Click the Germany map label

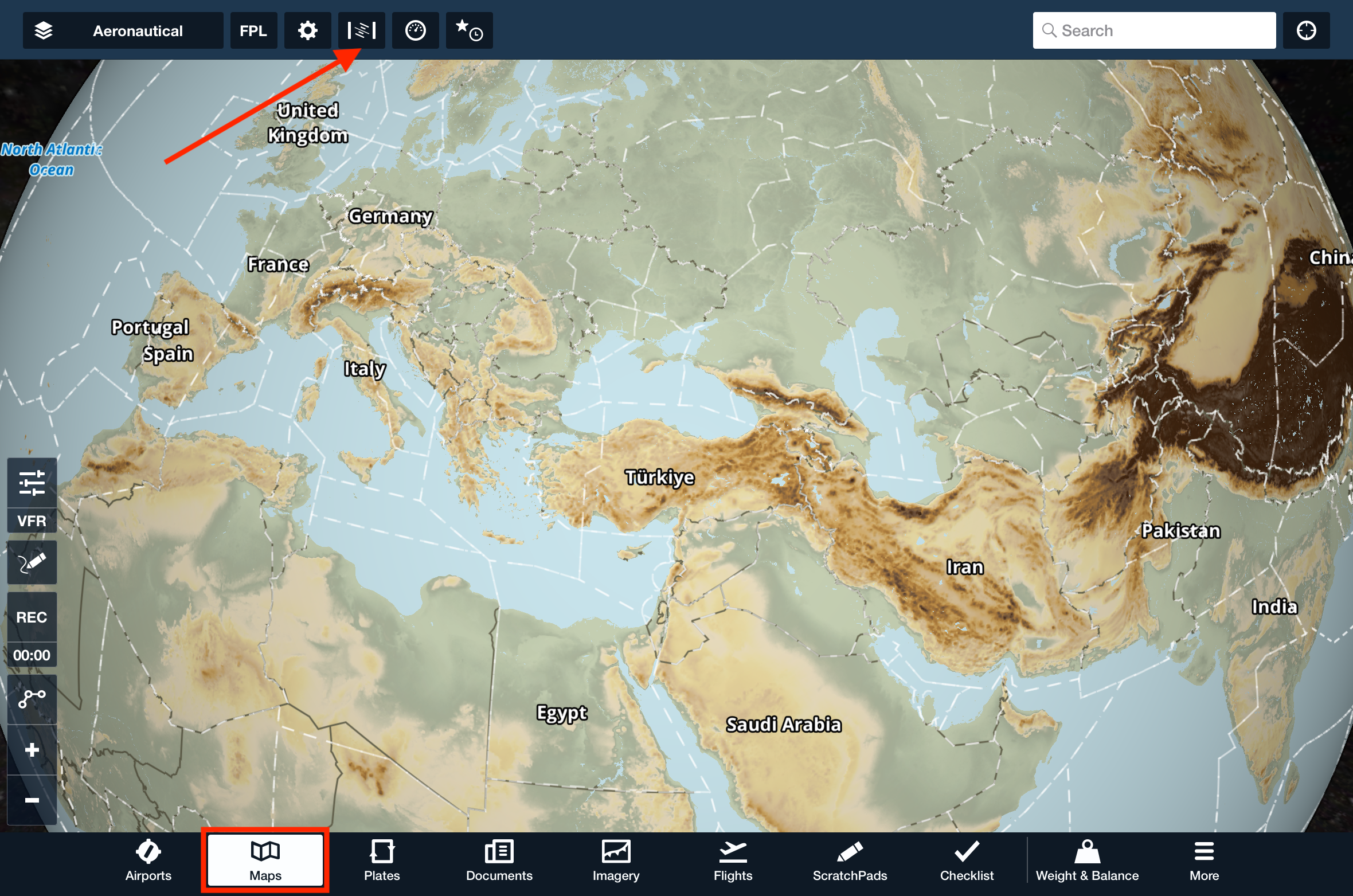(391, 216)
